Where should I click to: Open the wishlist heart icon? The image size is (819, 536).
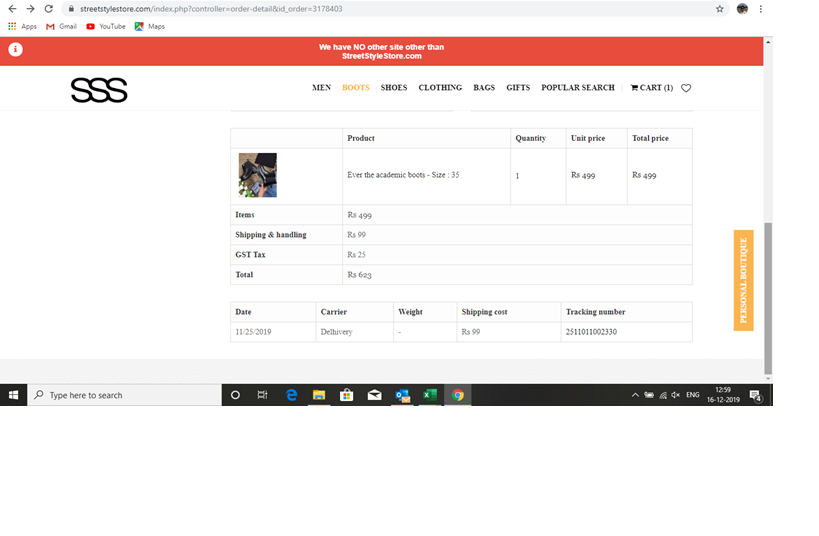pos(686,88)
